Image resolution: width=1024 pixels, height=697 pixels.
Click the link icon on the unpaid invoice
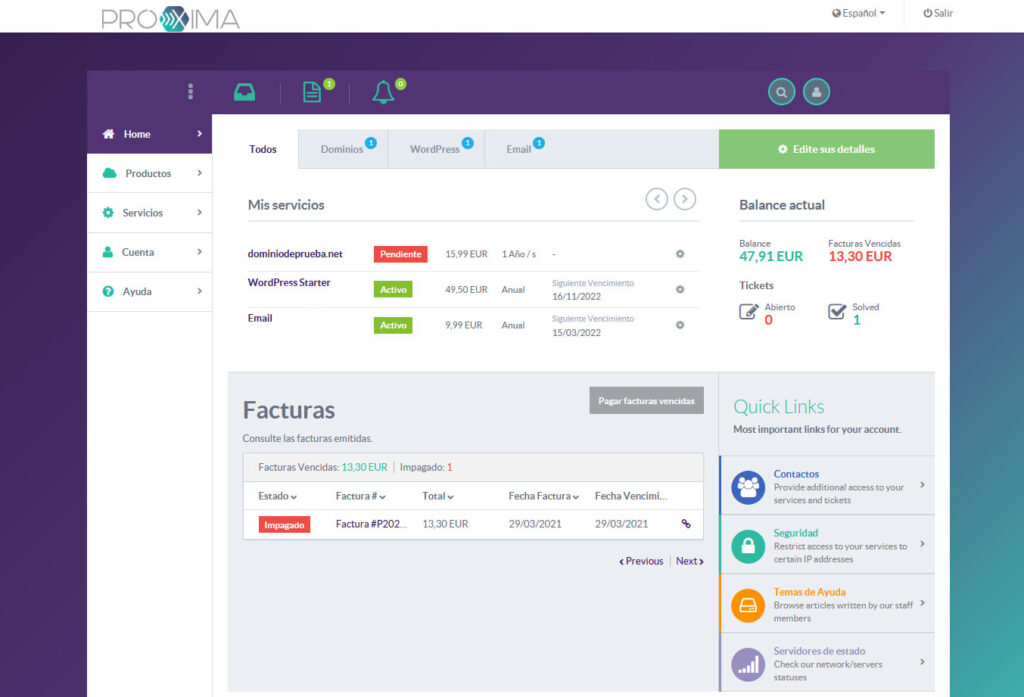click(686, 523)
